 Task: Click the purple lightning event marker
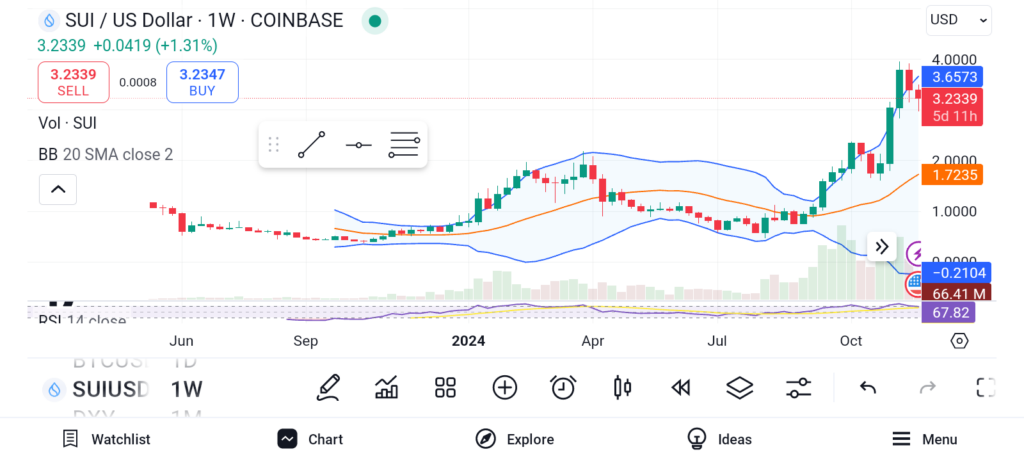tap(916, 252)
